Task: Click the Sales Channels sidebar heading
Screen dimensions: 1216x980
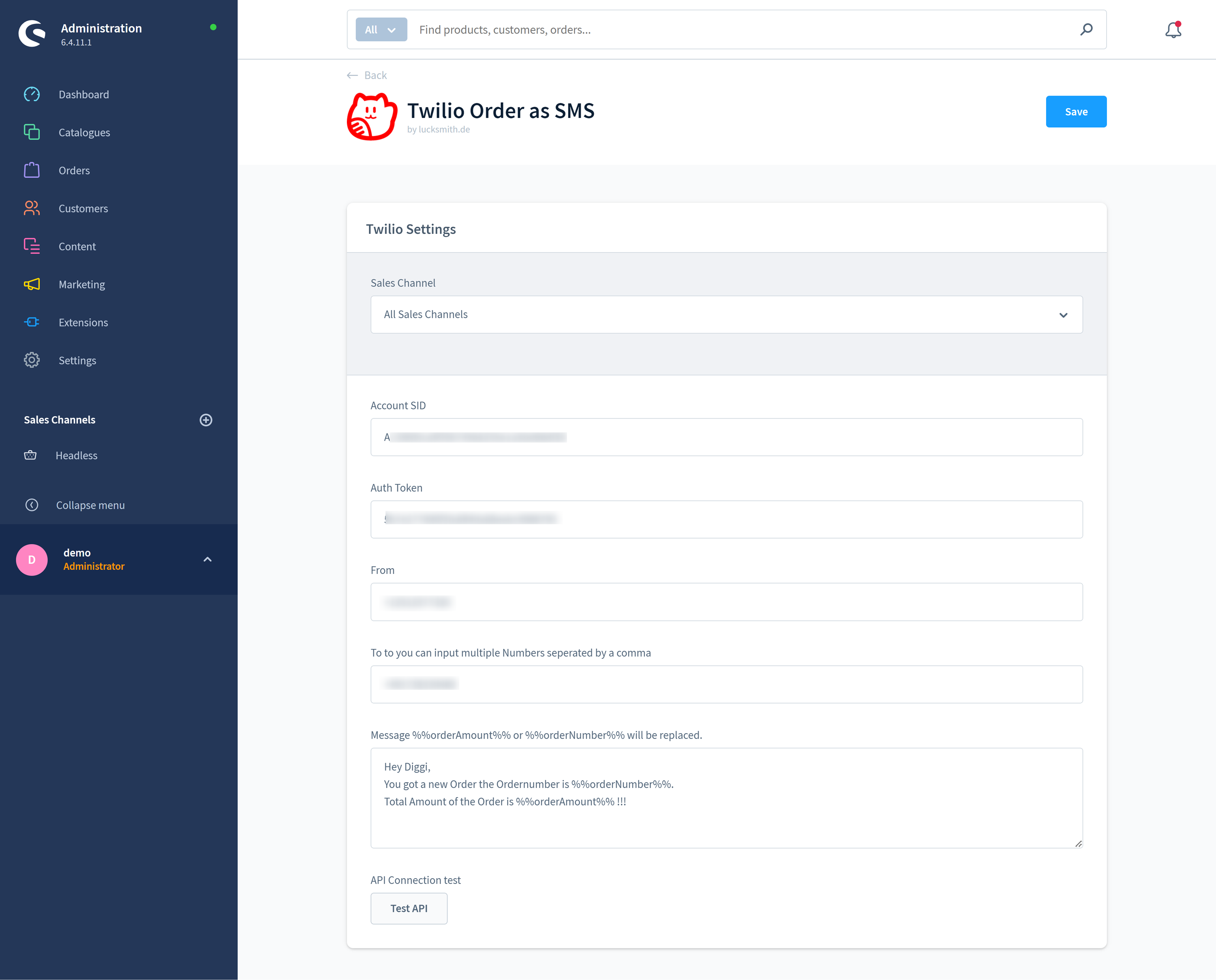Action: pyautogui.click(x=59, y=419)
